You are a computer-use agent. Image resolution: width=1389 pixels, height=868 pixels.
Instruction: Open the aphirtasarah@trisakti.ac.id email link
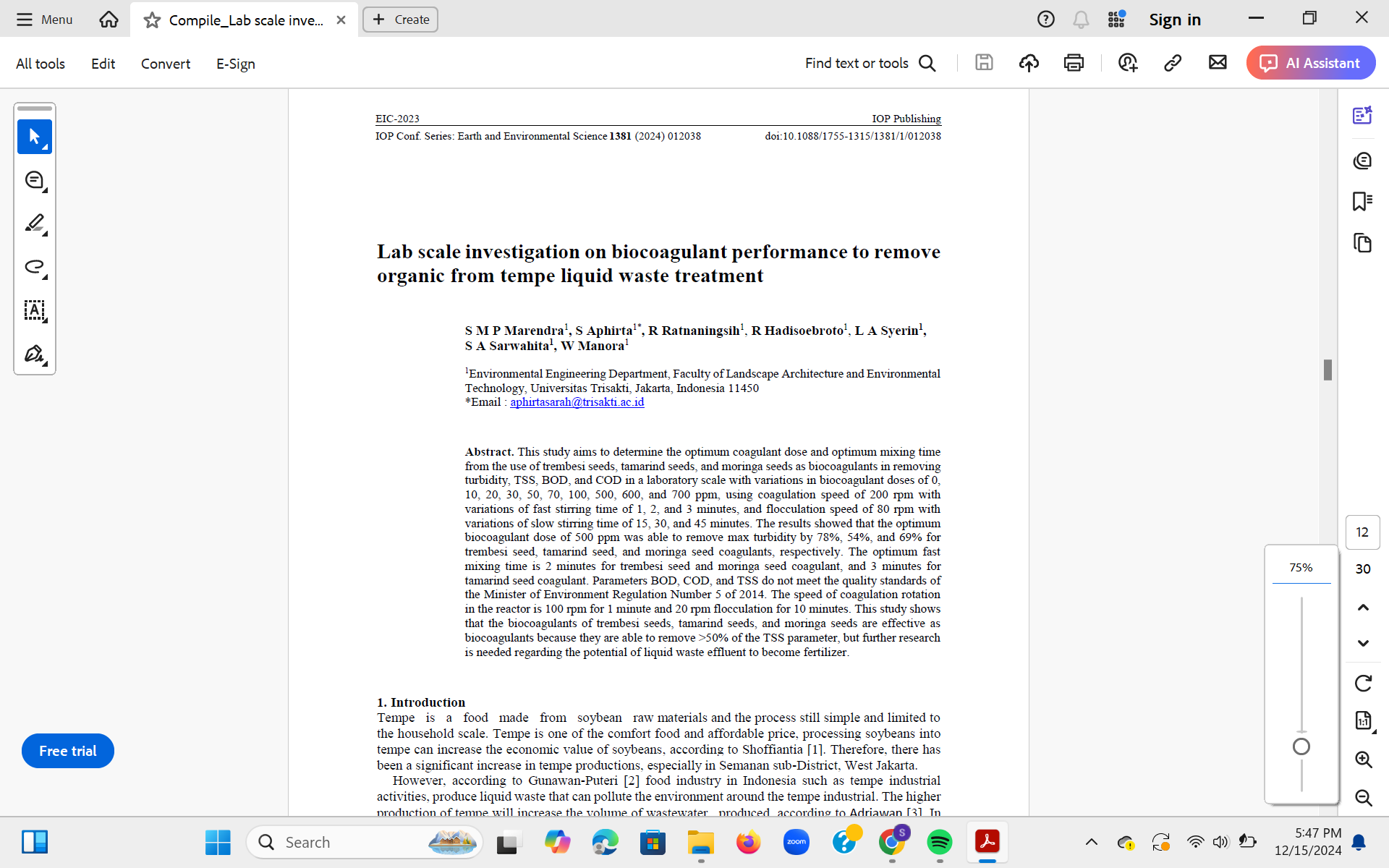click(x=577, y=402)
